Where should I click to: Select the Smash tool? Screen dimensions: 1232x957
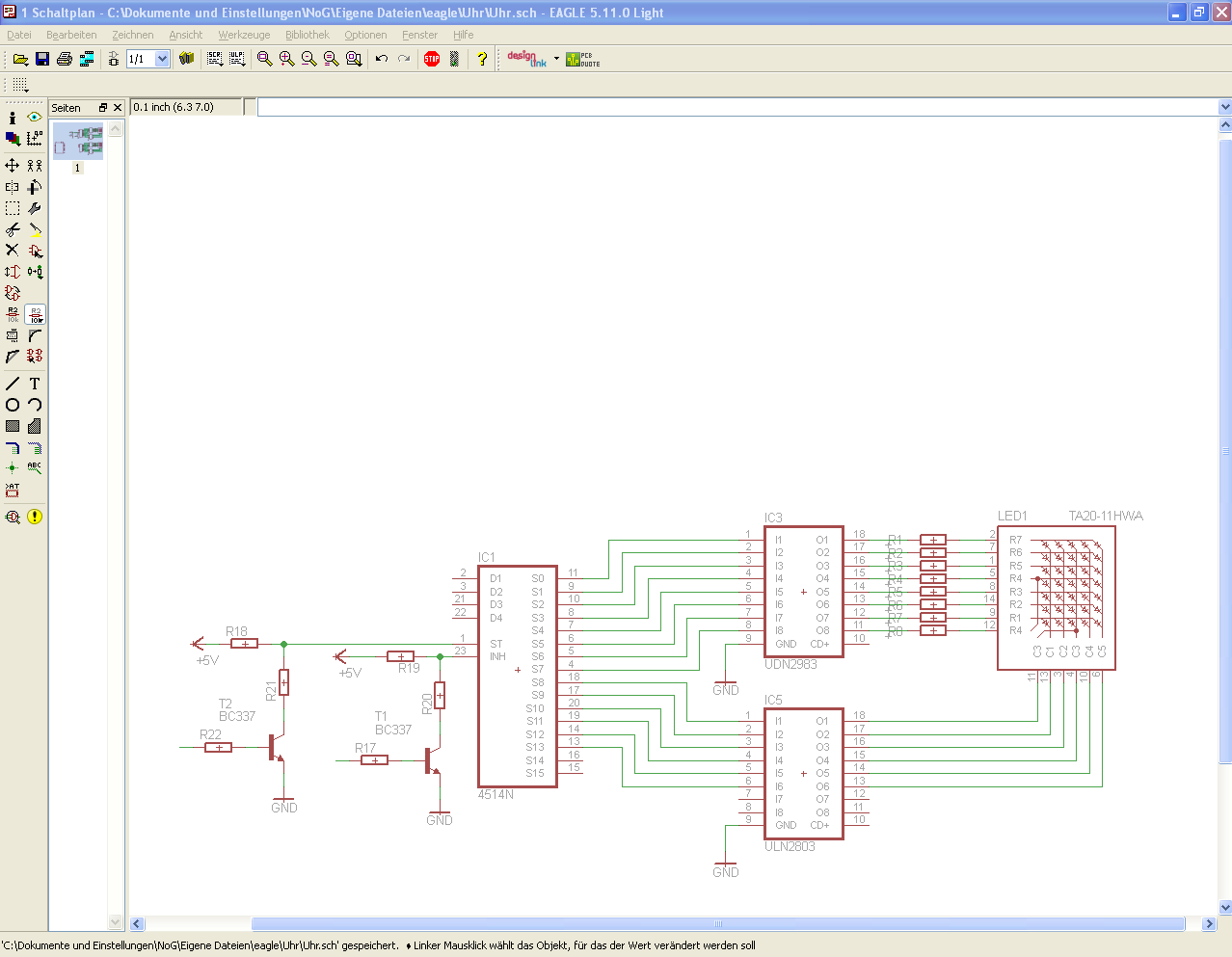(13, 335)
